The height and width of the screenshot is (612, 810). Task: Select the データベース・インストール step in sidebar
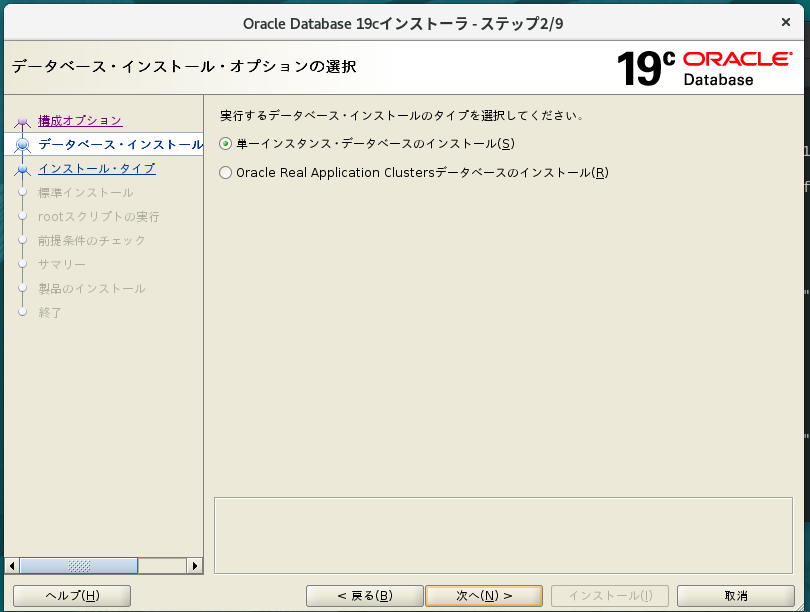120,145
